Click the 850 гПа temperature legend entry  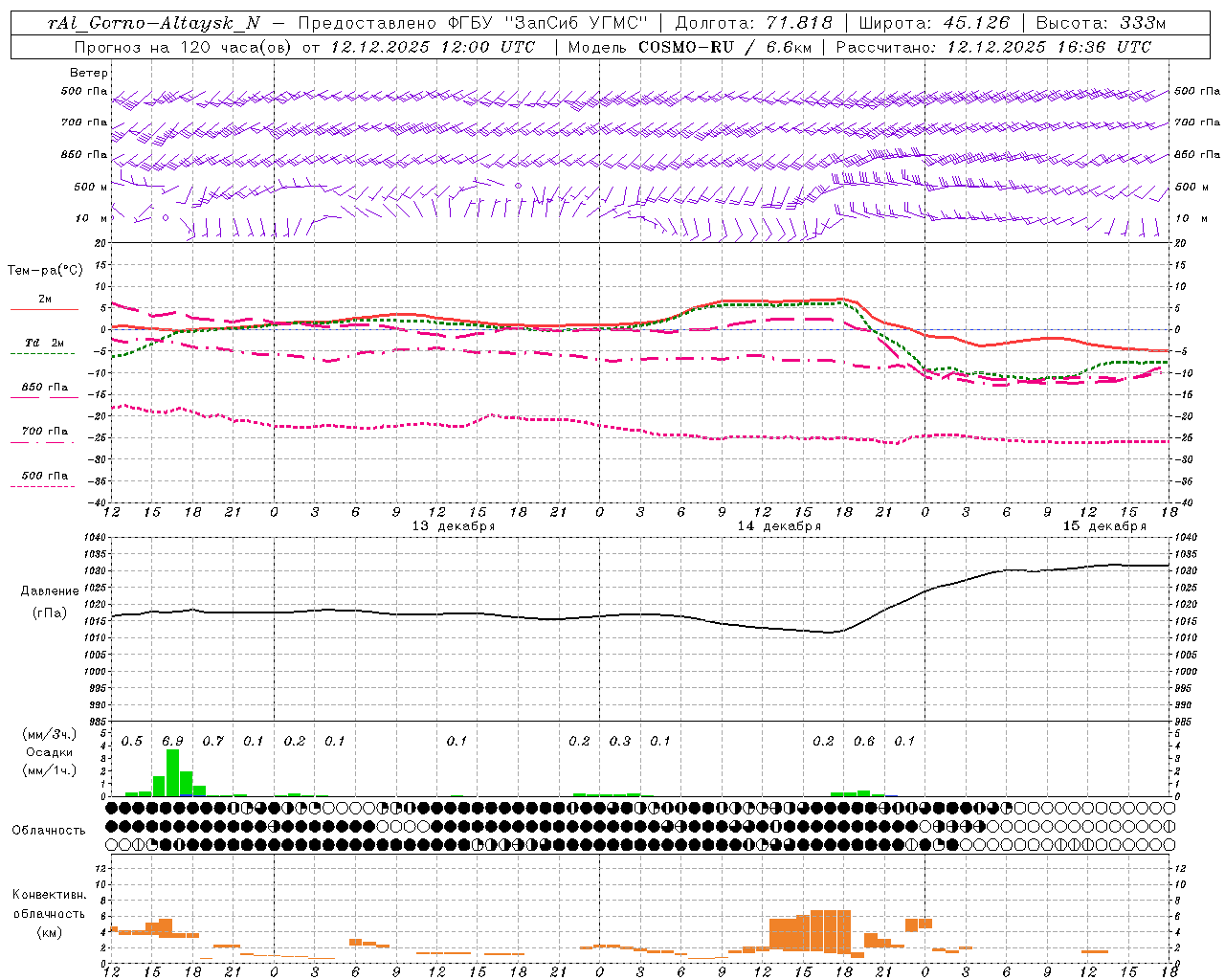coord(45,388)
